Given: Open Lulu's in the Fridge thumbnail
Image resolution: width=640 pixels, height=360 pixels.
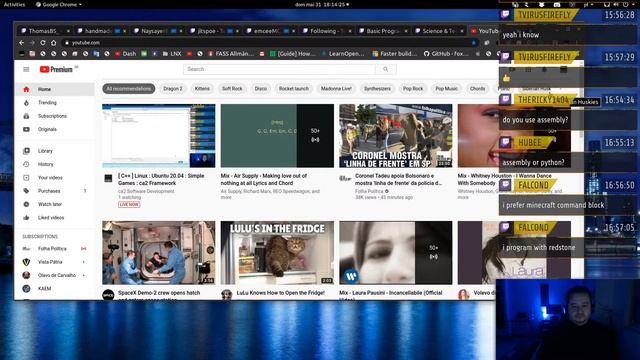Looking at the screenshot, I should click(x=277, y=253).
